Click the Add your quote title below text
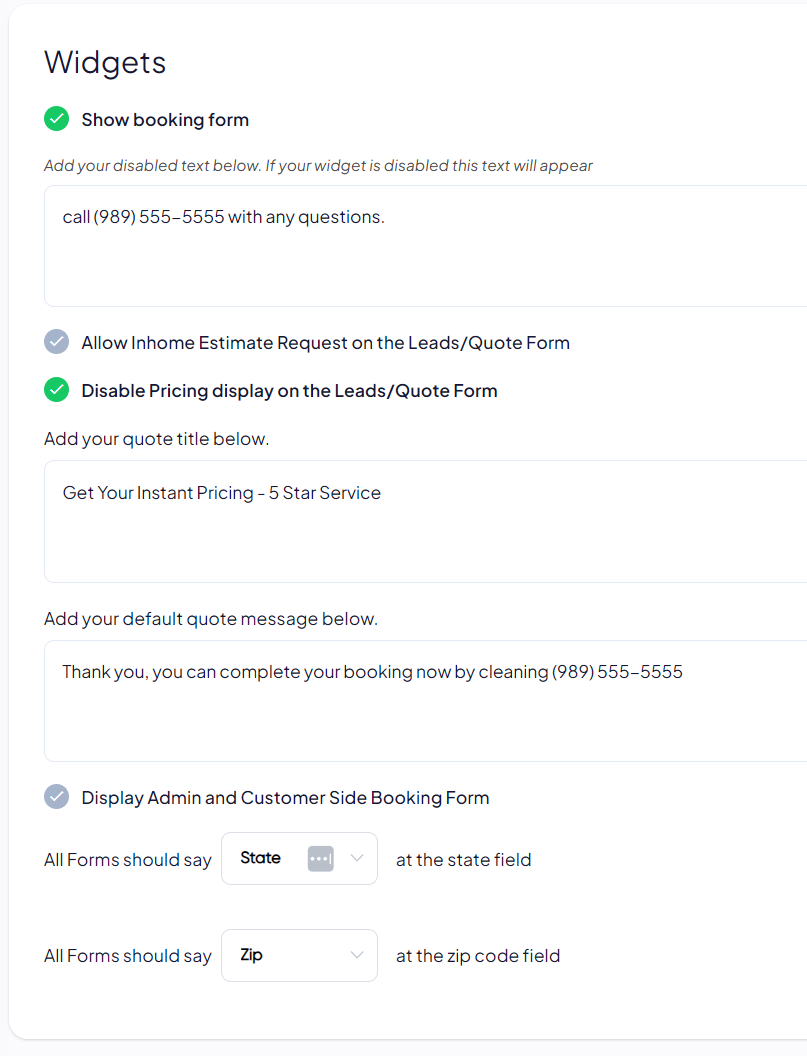The image size is (807, 1056). coord(156,439)
